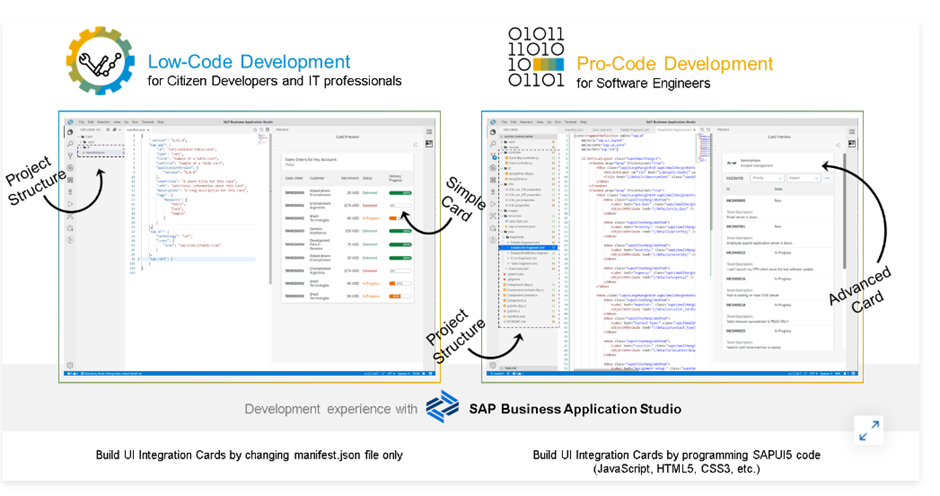Open the Search icon in the right screenshot's activity bar
The height and width of the screenshot is (496, 940).
(492, 144)
